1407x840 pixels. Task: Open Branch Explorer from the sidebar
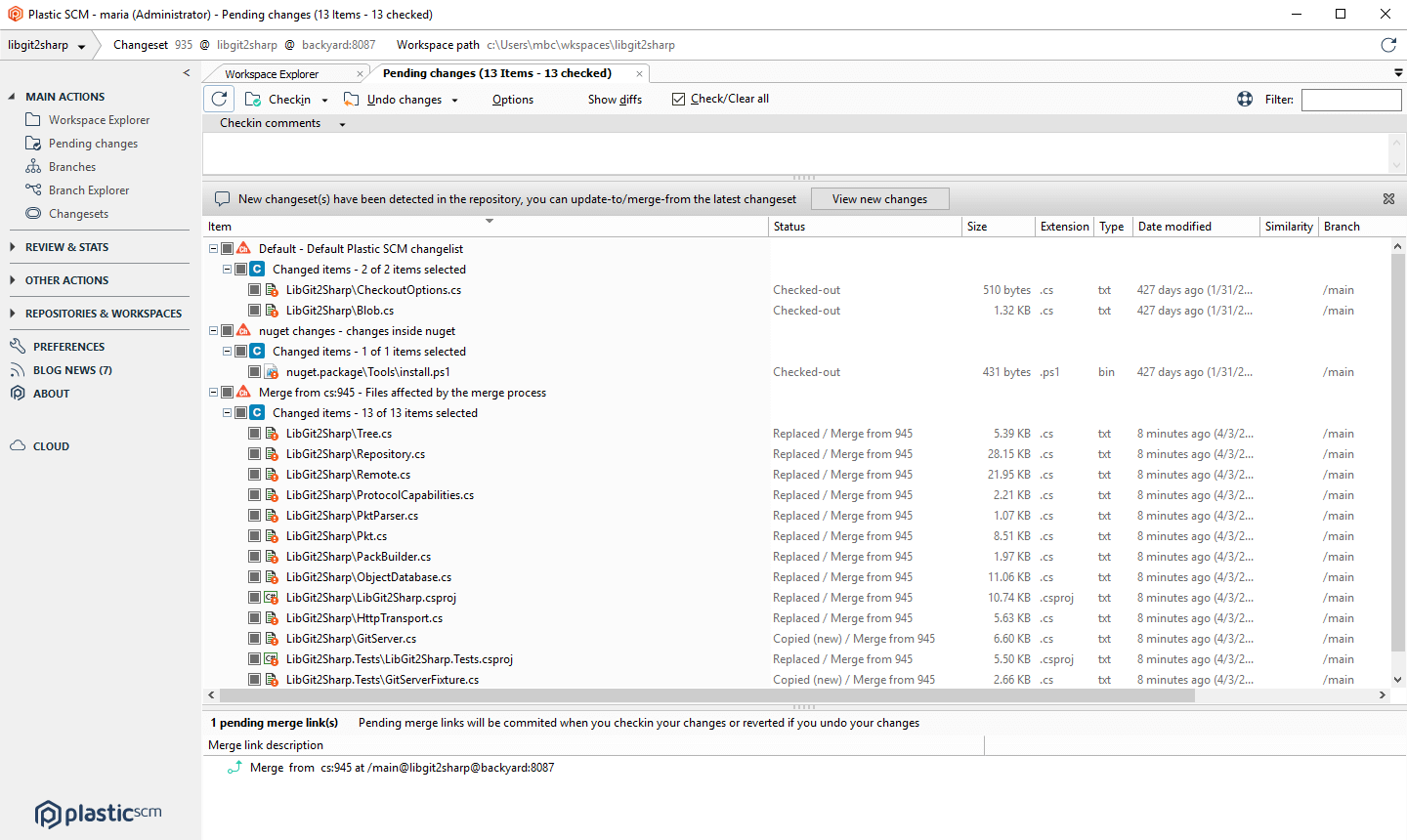89,190
